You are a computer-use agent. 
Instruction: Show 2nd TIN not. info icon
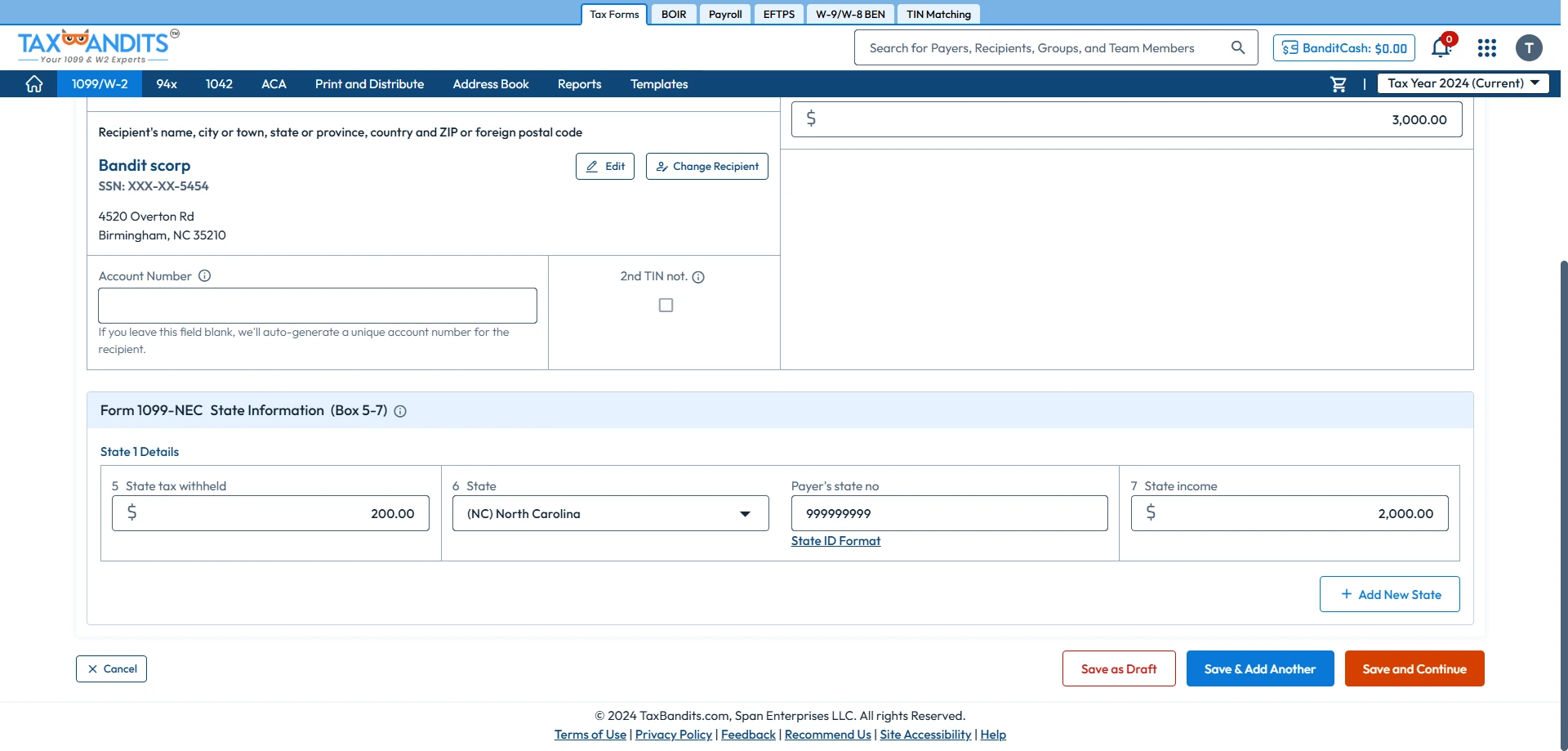[698, 277]
